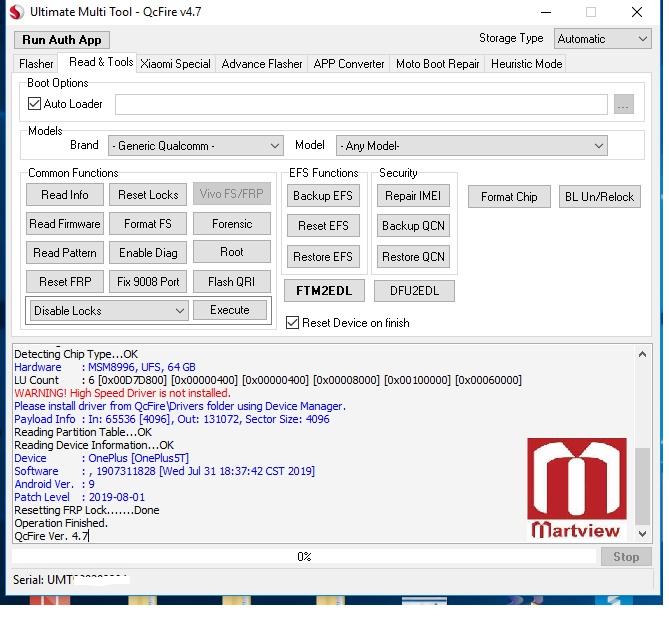Image resolution: width=669 pixels, height=618 pixels.
Task: Click the loader browse button
Action: [x=624, y=104]
